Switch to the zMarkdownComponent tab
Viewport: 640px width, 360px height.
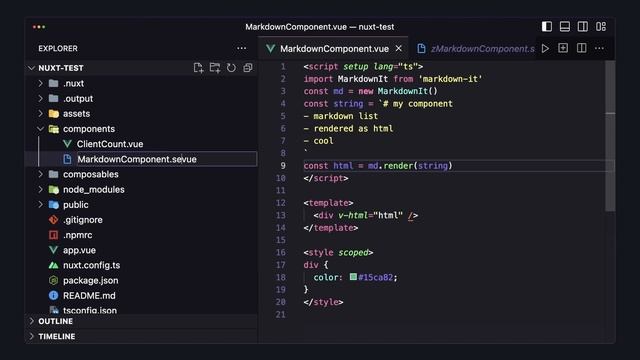coord(476,49)
